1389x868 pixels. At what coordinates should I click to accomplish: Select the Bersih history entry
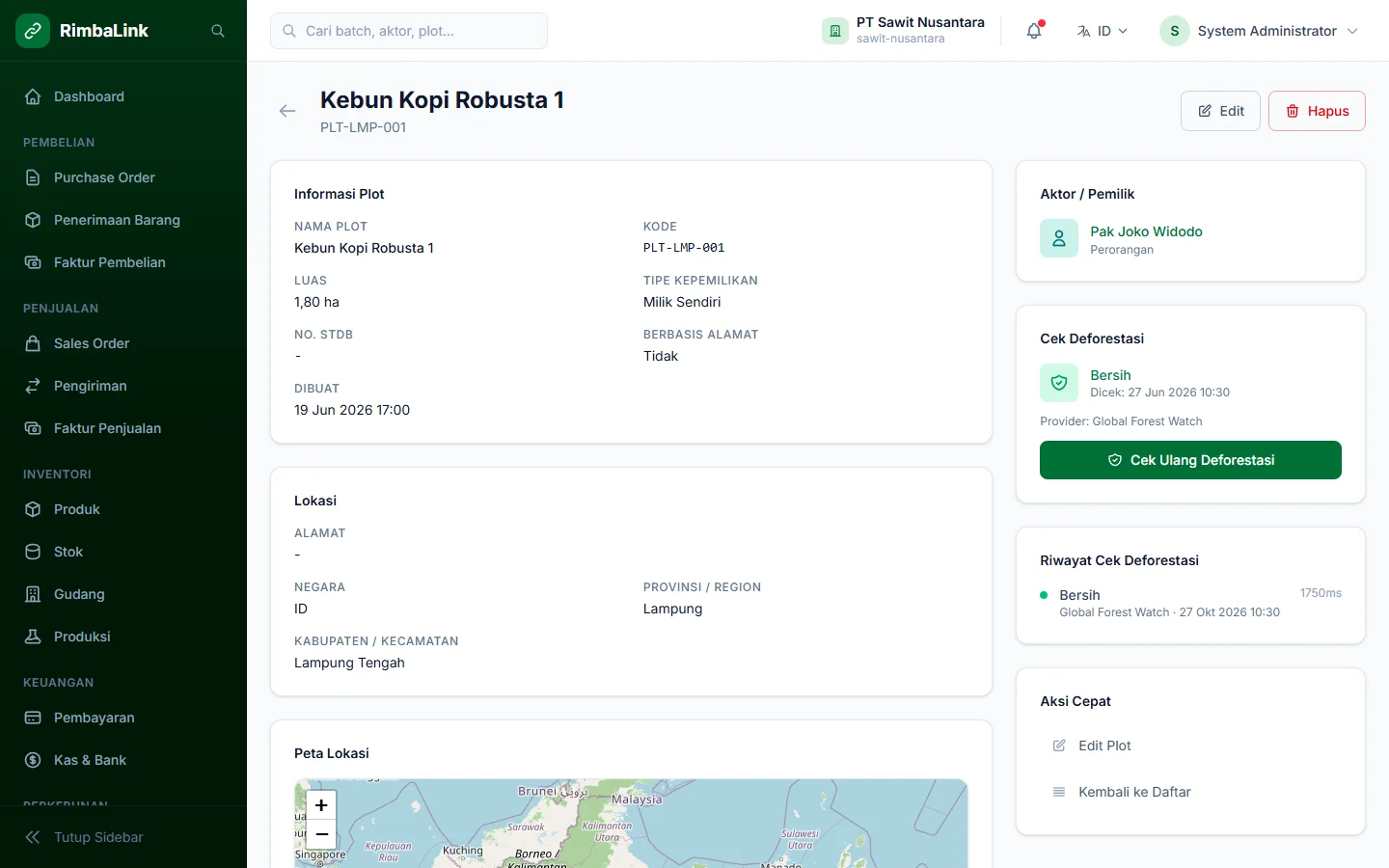coord(1190,603)
